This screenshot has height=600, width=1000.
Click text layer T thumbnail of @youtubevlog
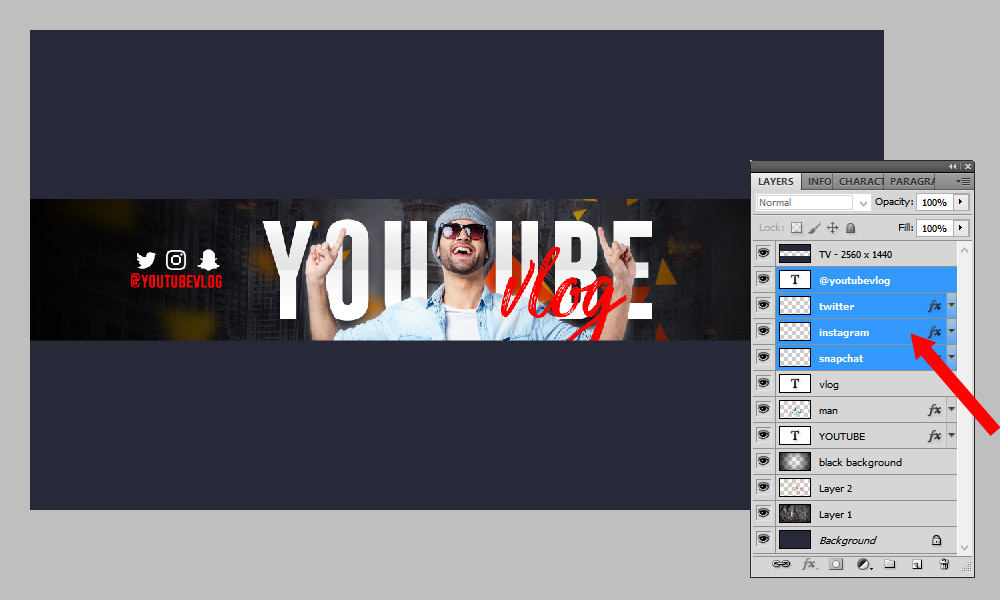795,280
